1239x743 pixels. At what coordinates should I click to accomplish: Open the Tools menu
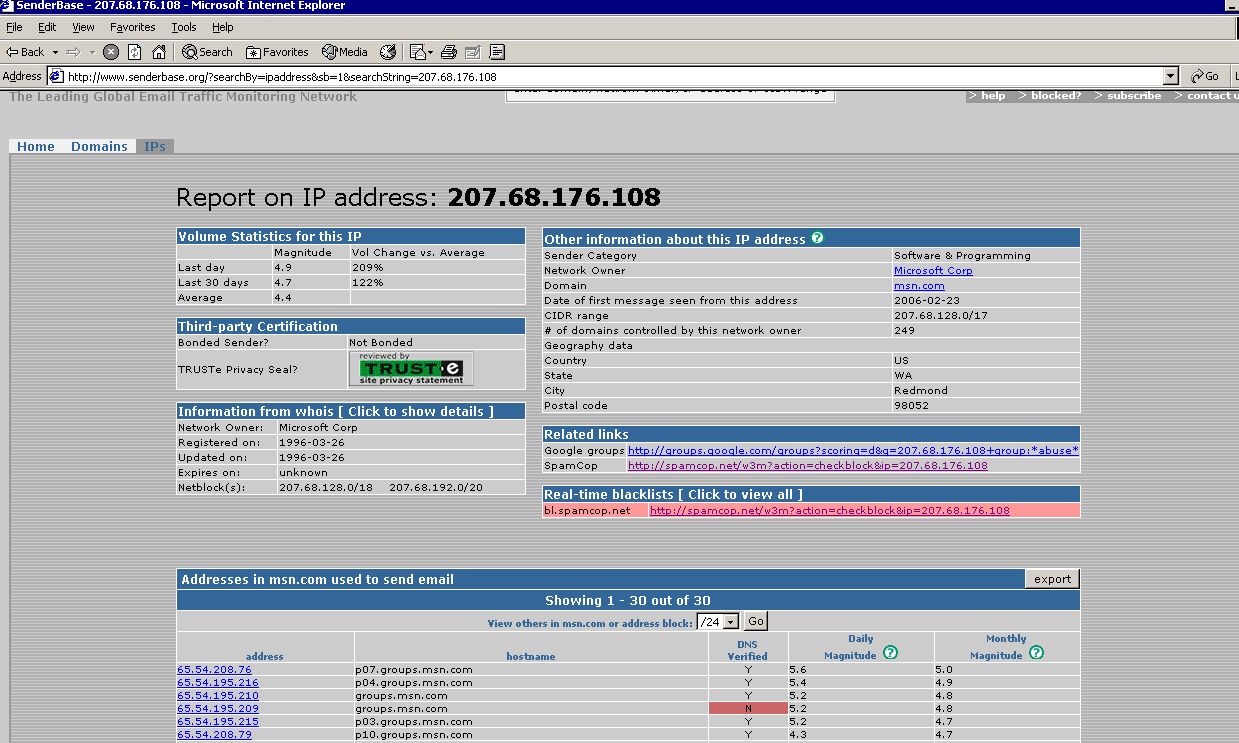pos(184,27)
